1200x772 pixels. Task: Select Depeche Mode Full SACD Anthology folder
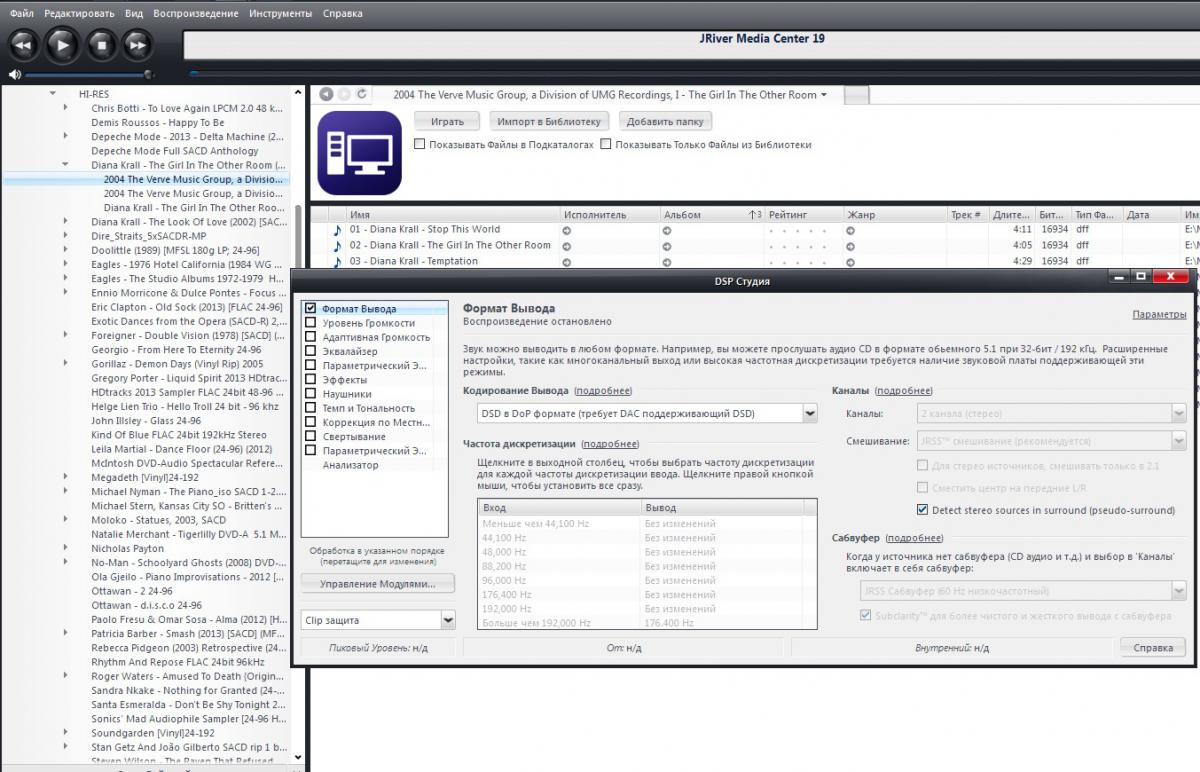(174, 151)
